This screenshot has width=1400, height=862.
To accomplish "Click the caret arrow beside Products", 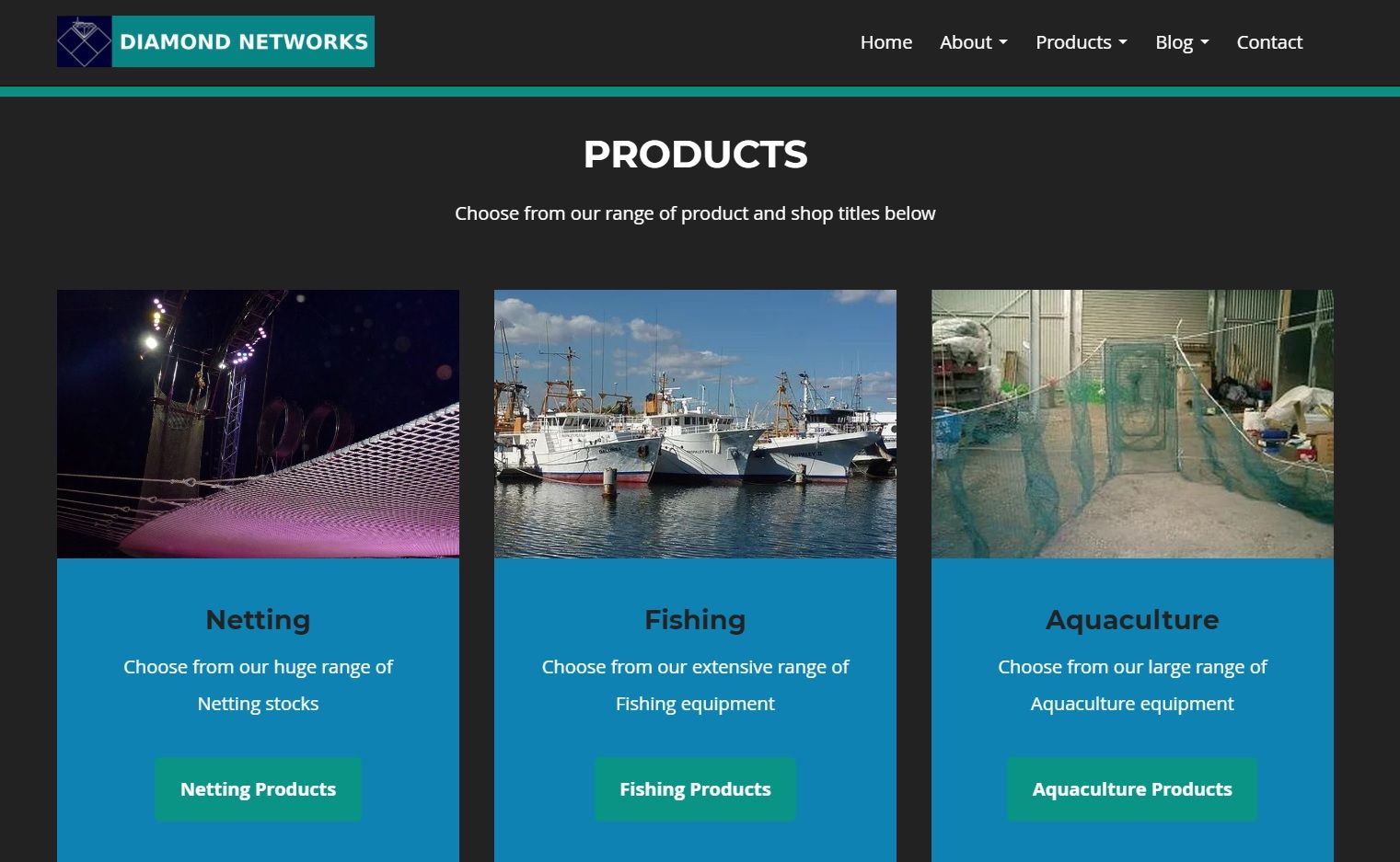I will pyautogui.click(x=1123, y=43).
